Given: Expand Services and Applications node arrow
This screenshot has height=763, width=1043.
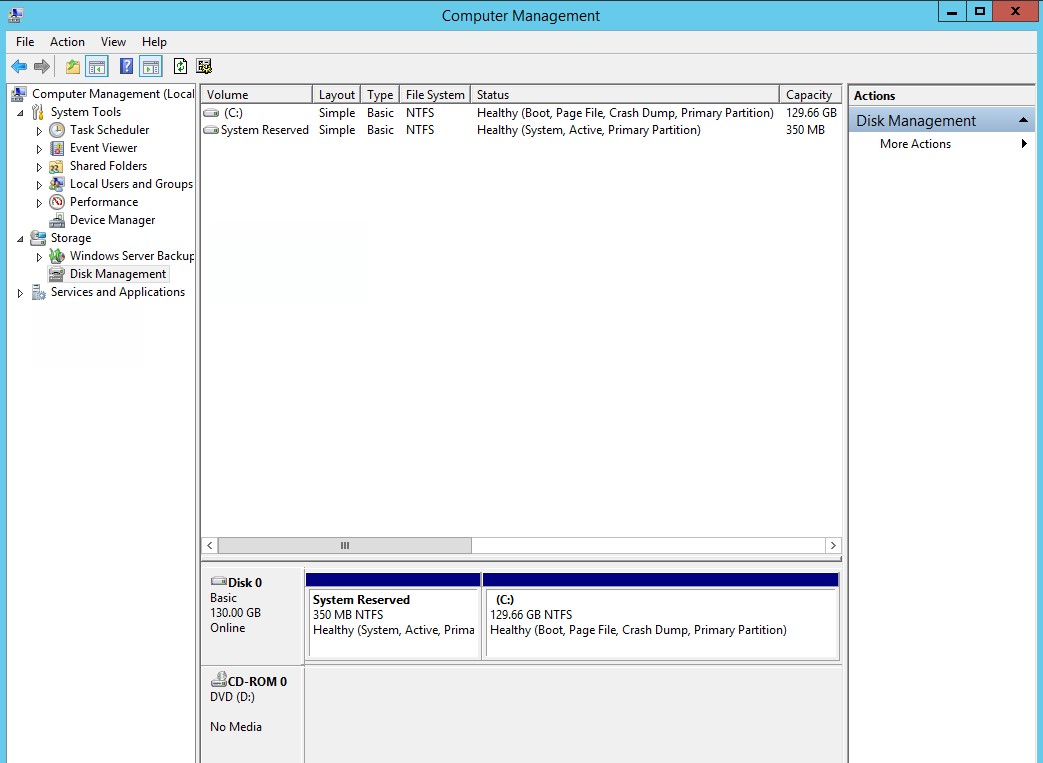Looking at the screenshot, I should pos(21,292).
